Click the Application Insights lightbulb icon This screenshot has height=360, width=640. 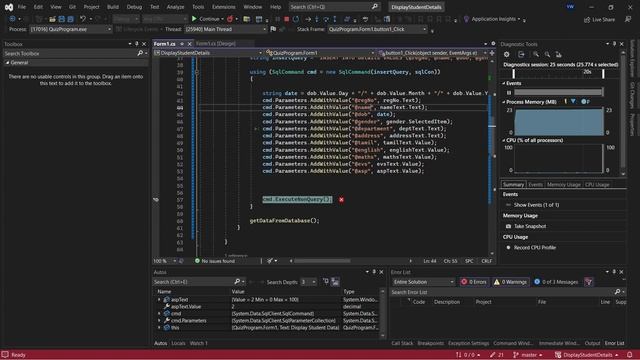[x=466, y=19]
